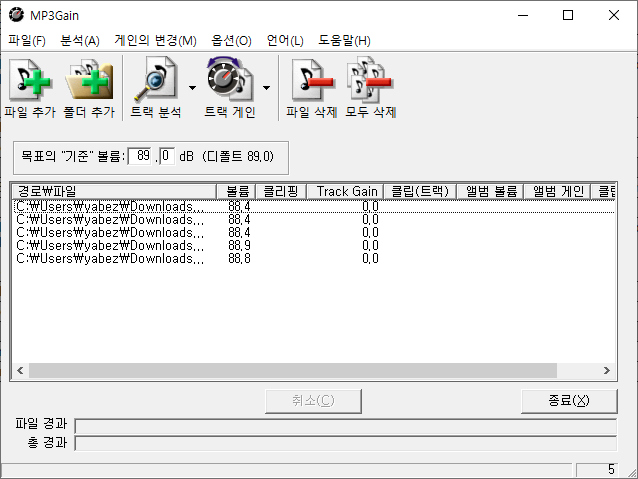Screen dimensions: 638x479
Task: Click the (디폴트 89.0) default volume label
Action: [x=238, y=156]
